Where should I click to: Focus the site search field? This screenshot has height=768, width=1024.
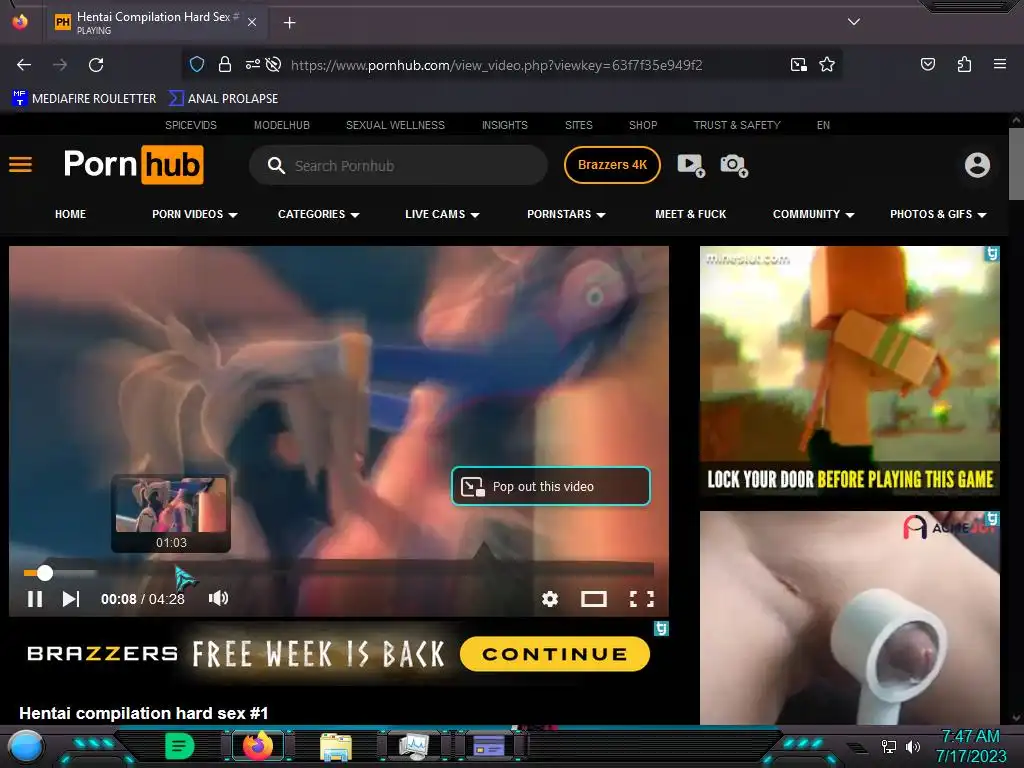pyautogui.click(x=398, y=165)
